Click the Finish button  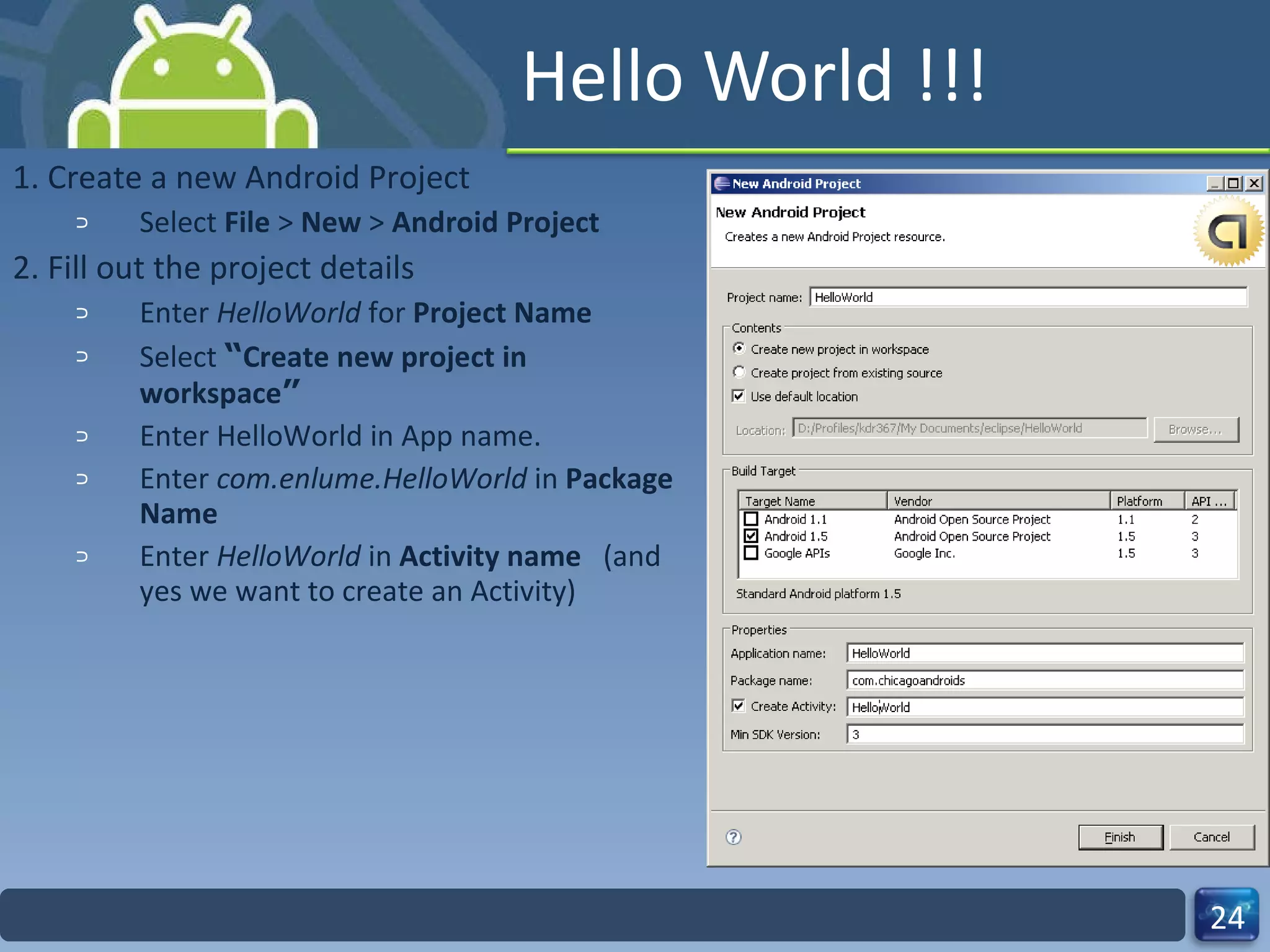1121,837
